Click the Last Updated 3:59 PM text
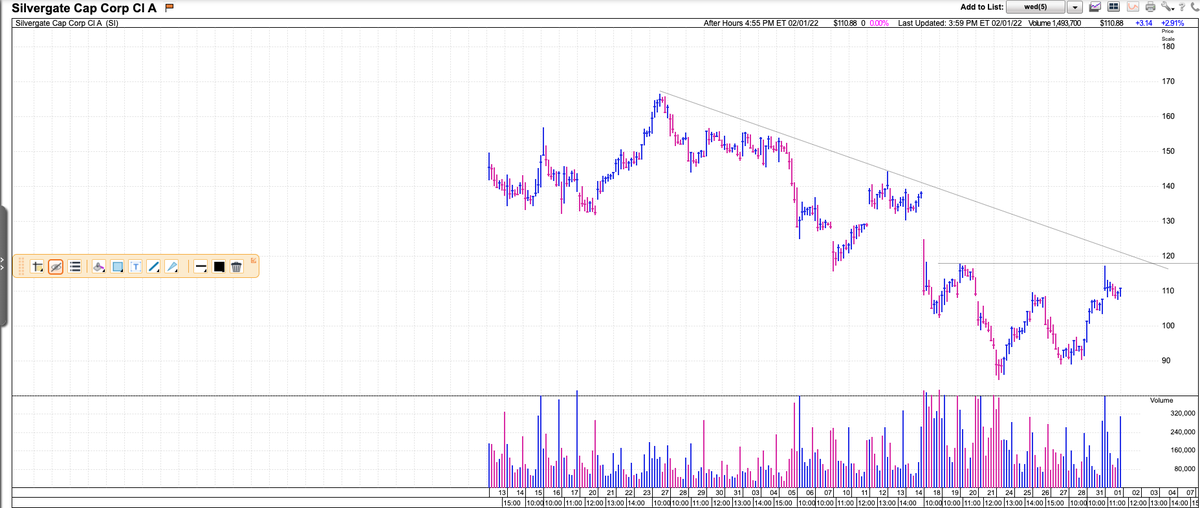 [960, 23]
